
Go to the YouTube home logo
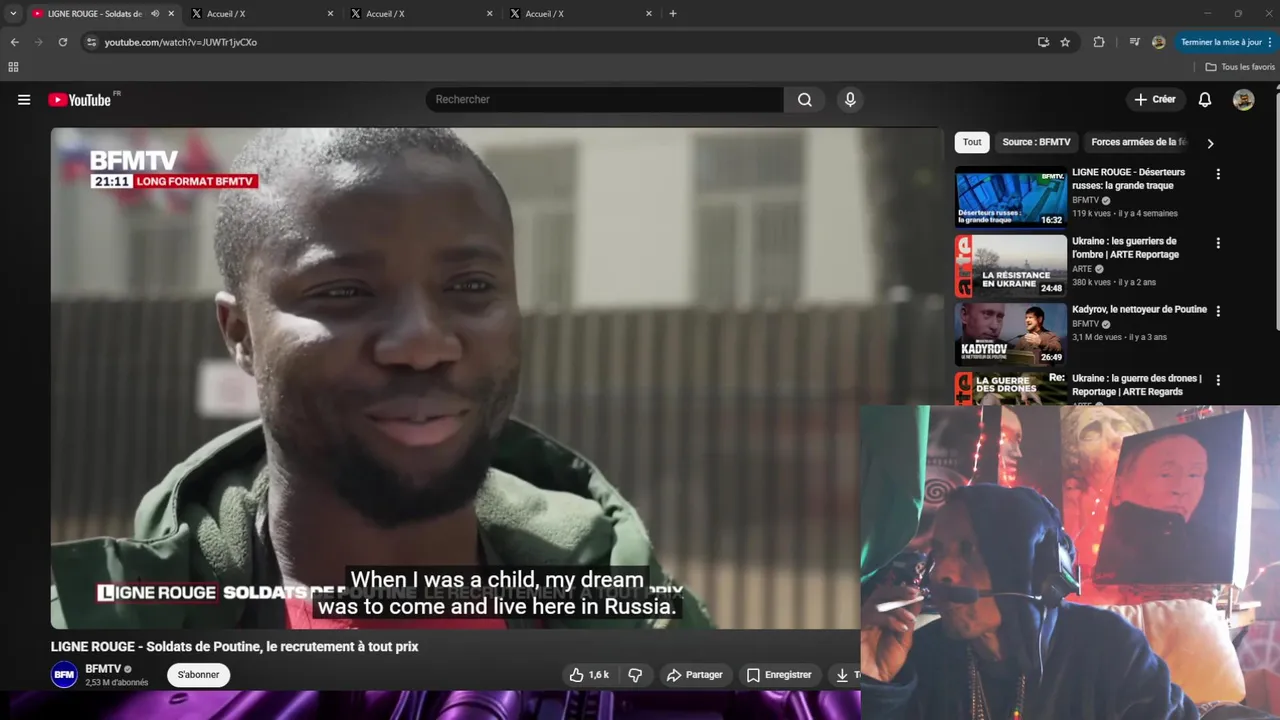click(x=80, y=100)
